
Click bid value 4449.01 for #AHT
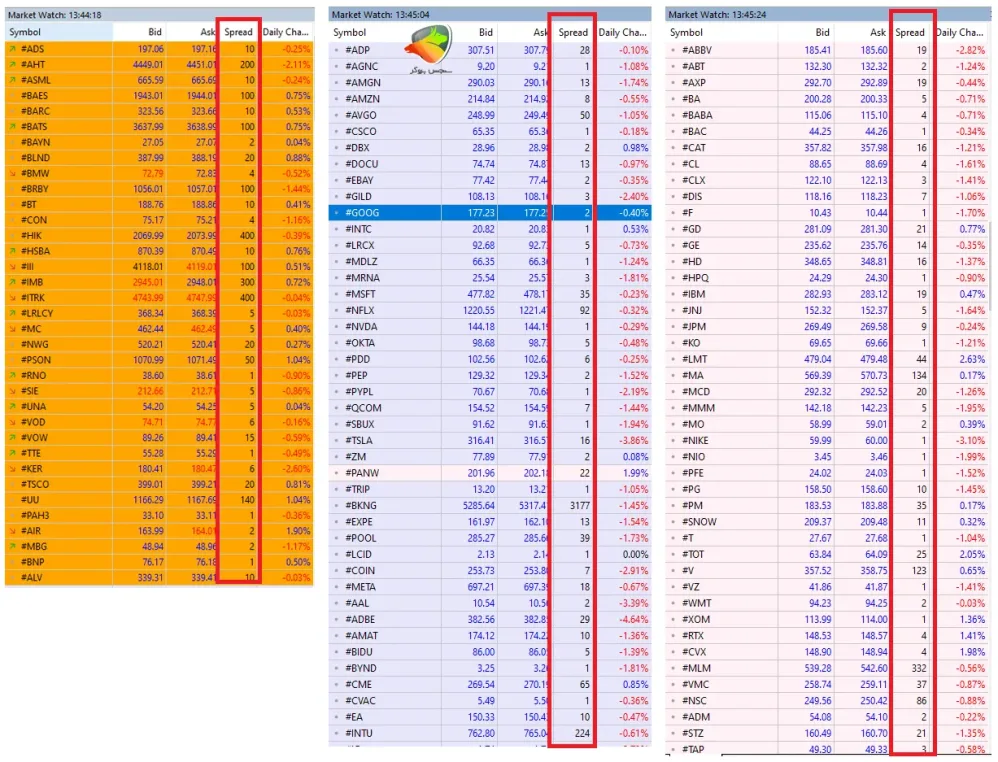[x=148, y=64]
